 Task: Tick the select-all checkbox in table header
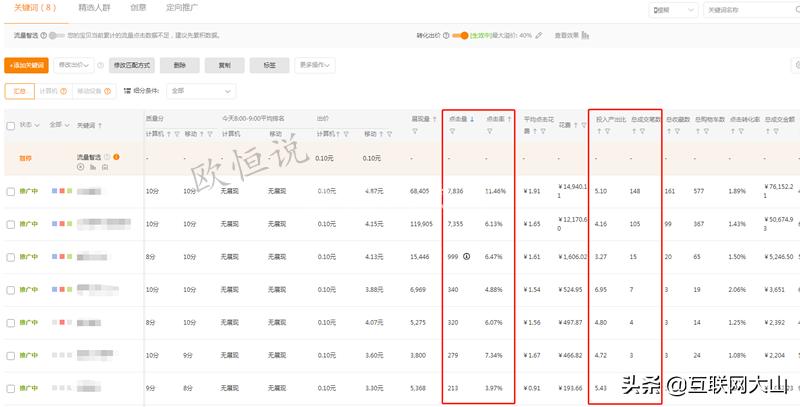10,126
